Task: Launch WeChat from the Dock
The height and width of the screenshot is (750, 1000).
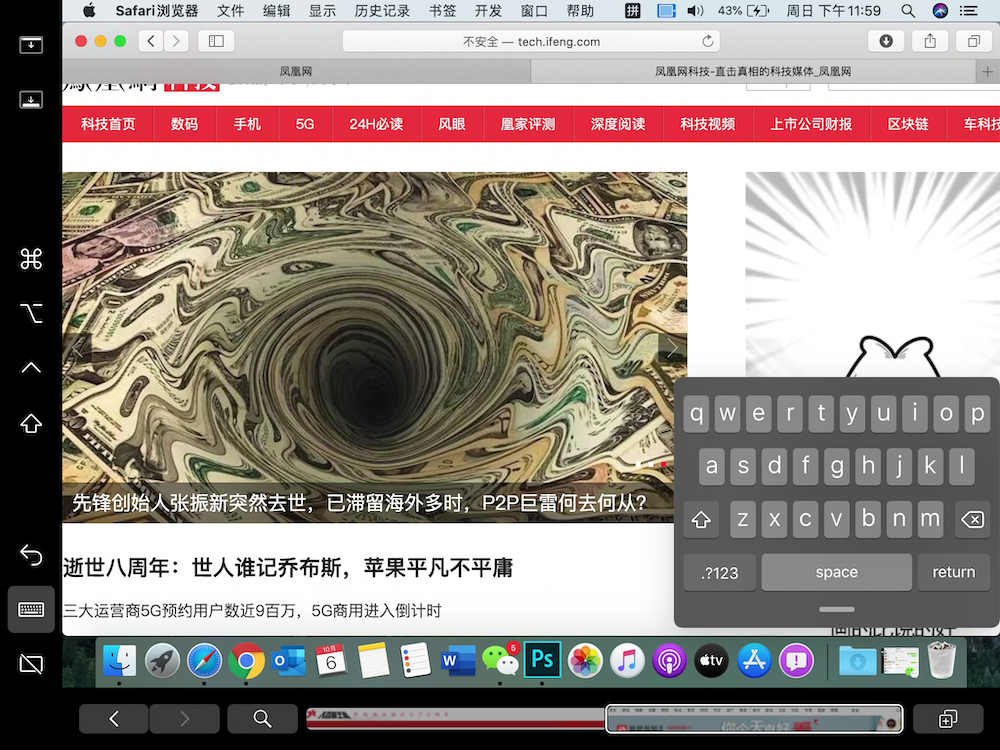Action: (500, 660)
